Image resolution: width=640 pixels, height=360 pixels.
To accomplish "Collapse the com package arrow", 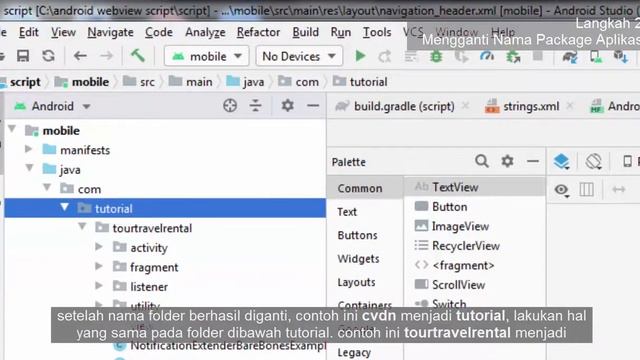I will 47,187.
